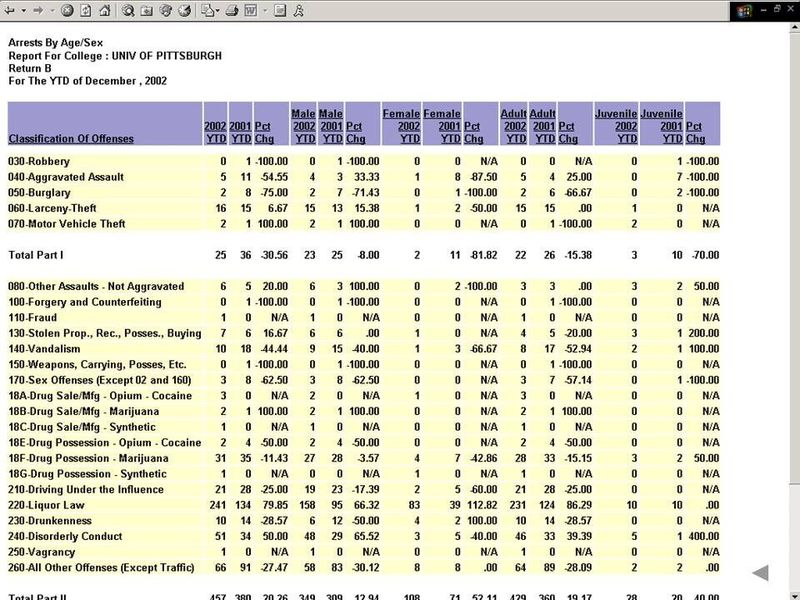Select the 050-Burglary row label

[x=39, y=193]
